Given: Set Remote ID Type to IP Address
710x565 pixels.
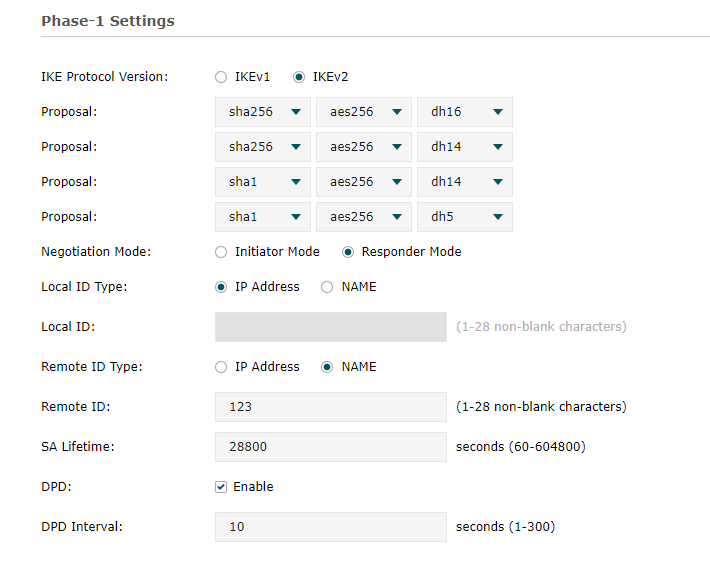Looking at the screenshot, I should tap(221, 367).
